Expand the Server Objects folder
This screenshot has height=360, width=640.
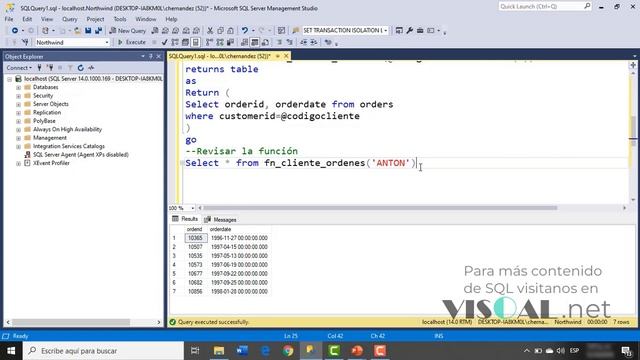18,104
